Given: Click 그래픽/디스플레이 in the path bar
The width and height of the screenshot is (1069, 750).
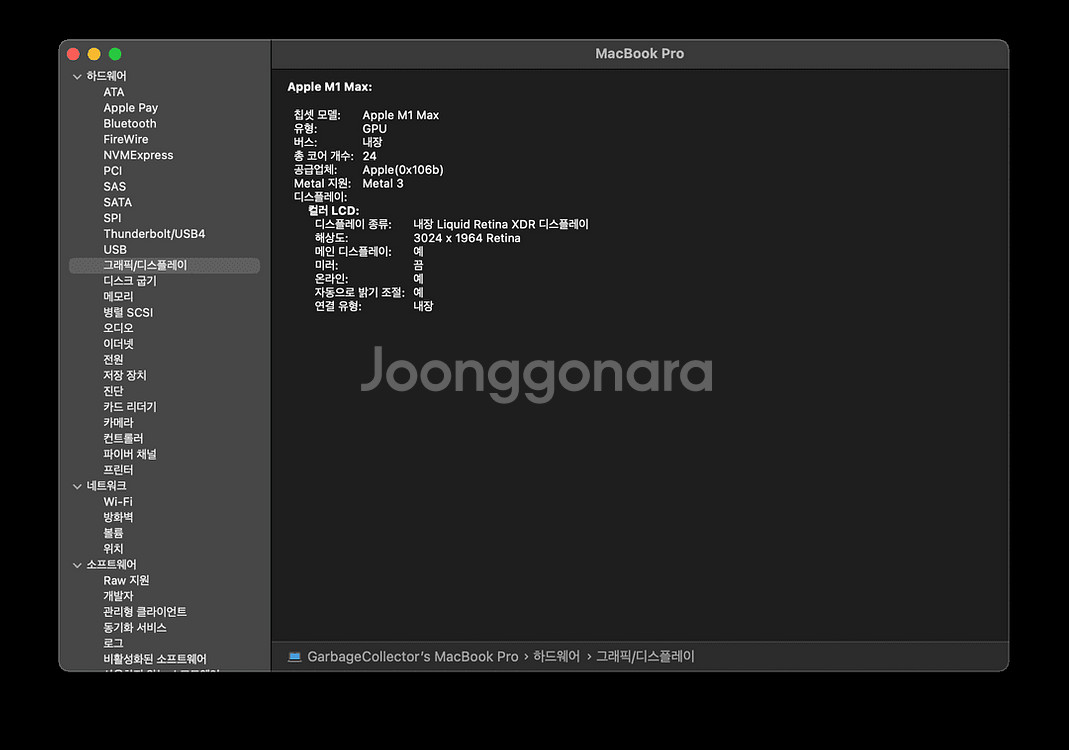Looking at the screenshot, I should pos(645,657).
